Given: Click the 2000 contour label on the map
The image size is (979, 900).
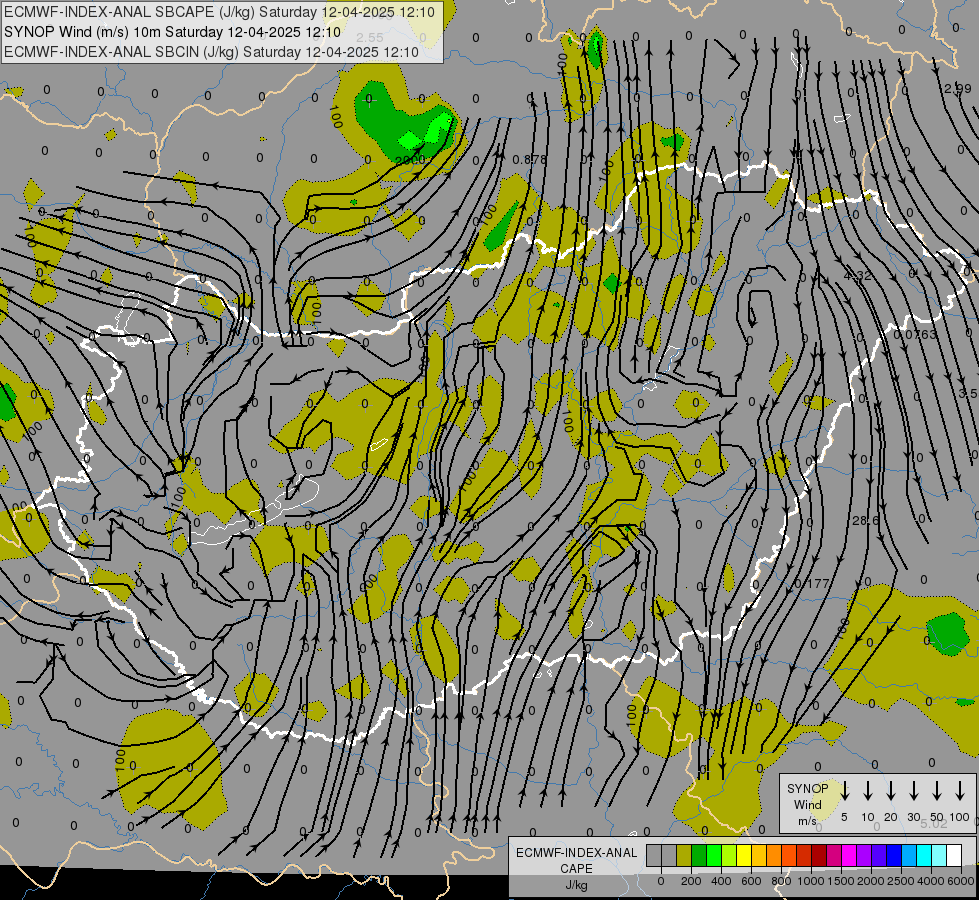Looking at the screenshot, I should coord(410,160).
